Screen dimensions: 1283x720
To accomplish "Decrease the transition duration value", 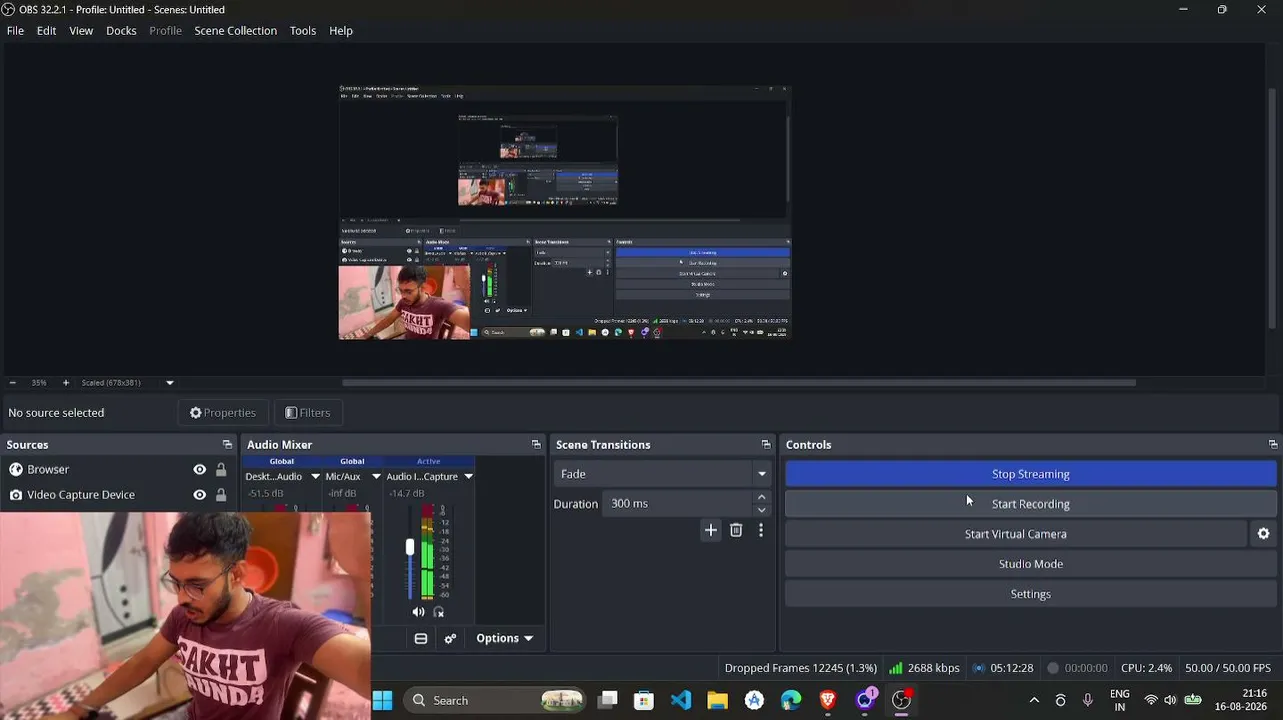I will click(761, 510).
